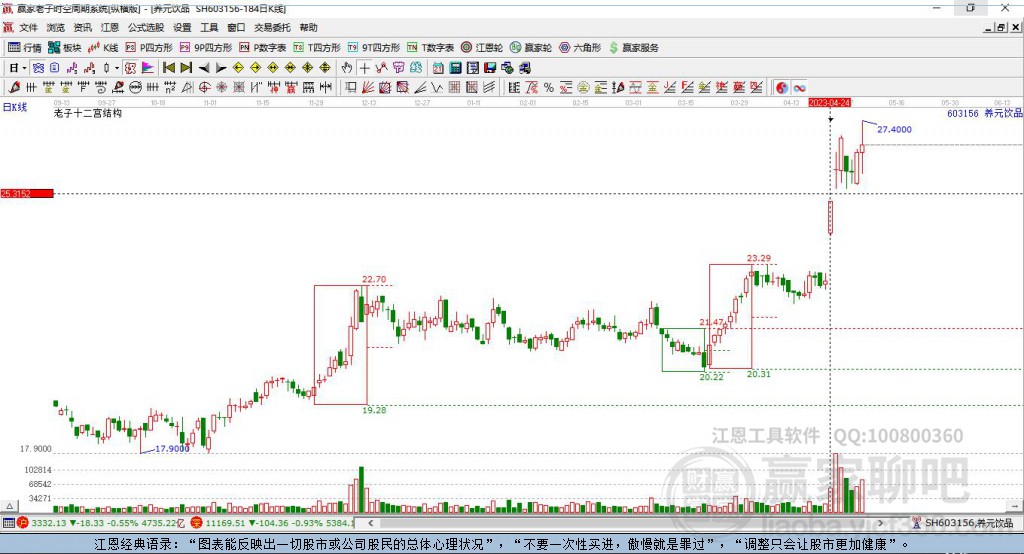Click the volume pane up-arrow expander

(x=9, y=506)
